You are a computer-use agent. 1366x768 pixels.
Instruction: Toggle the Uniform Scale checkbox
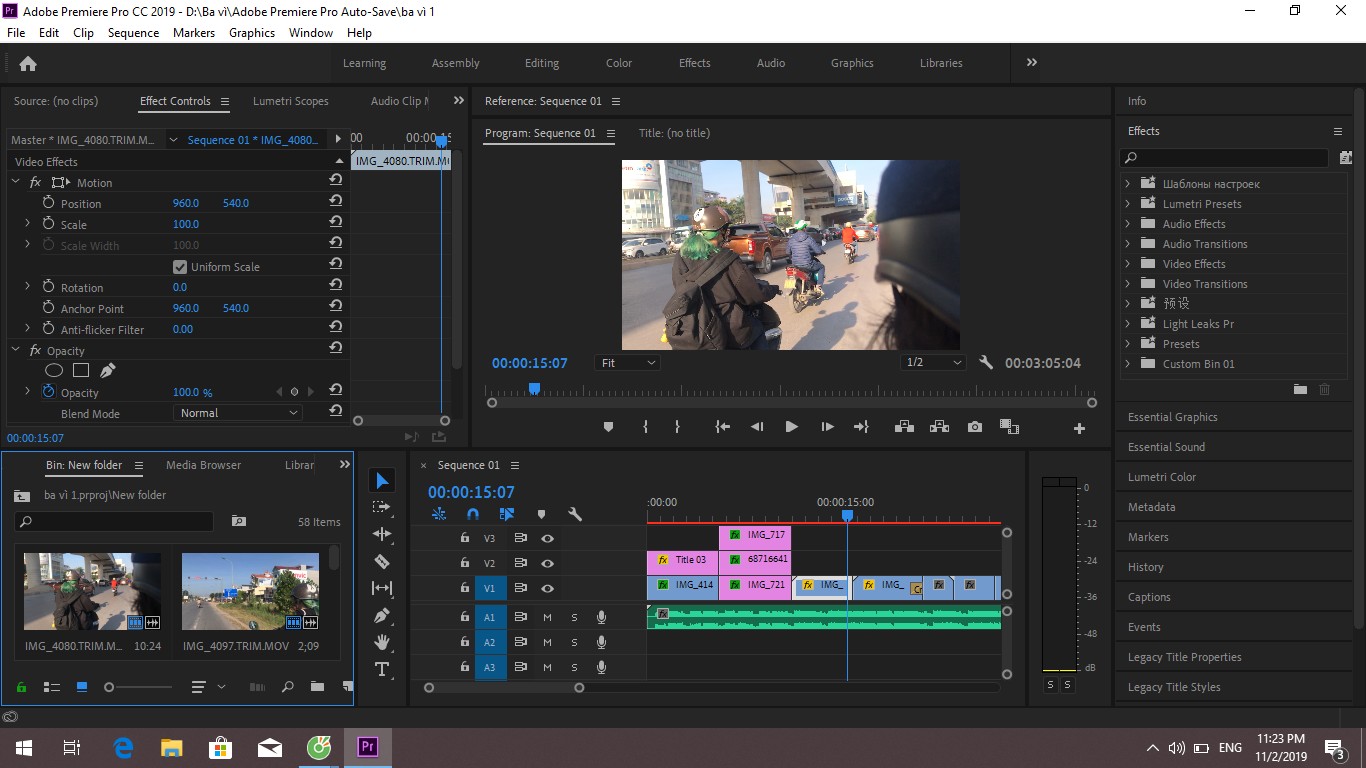coord(180,267)
